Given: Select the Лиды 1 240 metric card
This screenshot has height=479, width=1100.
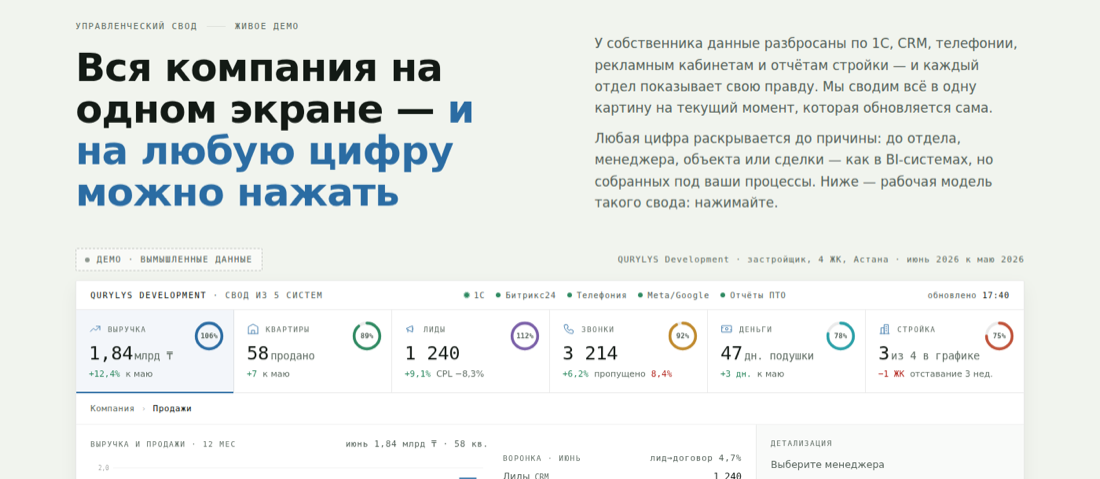Looking at the screenshot, I should point(471,351).
